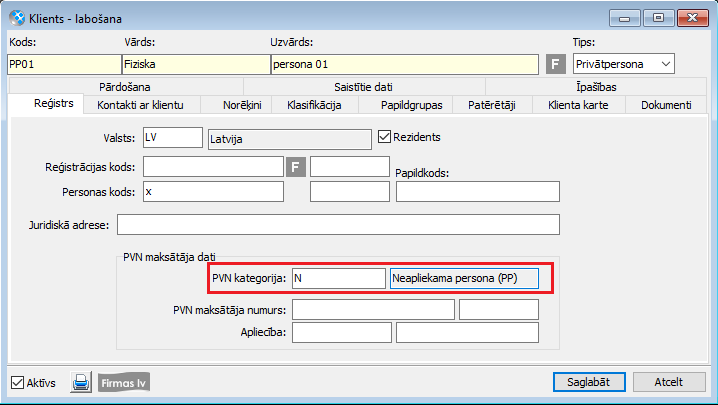
Task: Click the Uzvārds field with persona 01
Action: 405,64
